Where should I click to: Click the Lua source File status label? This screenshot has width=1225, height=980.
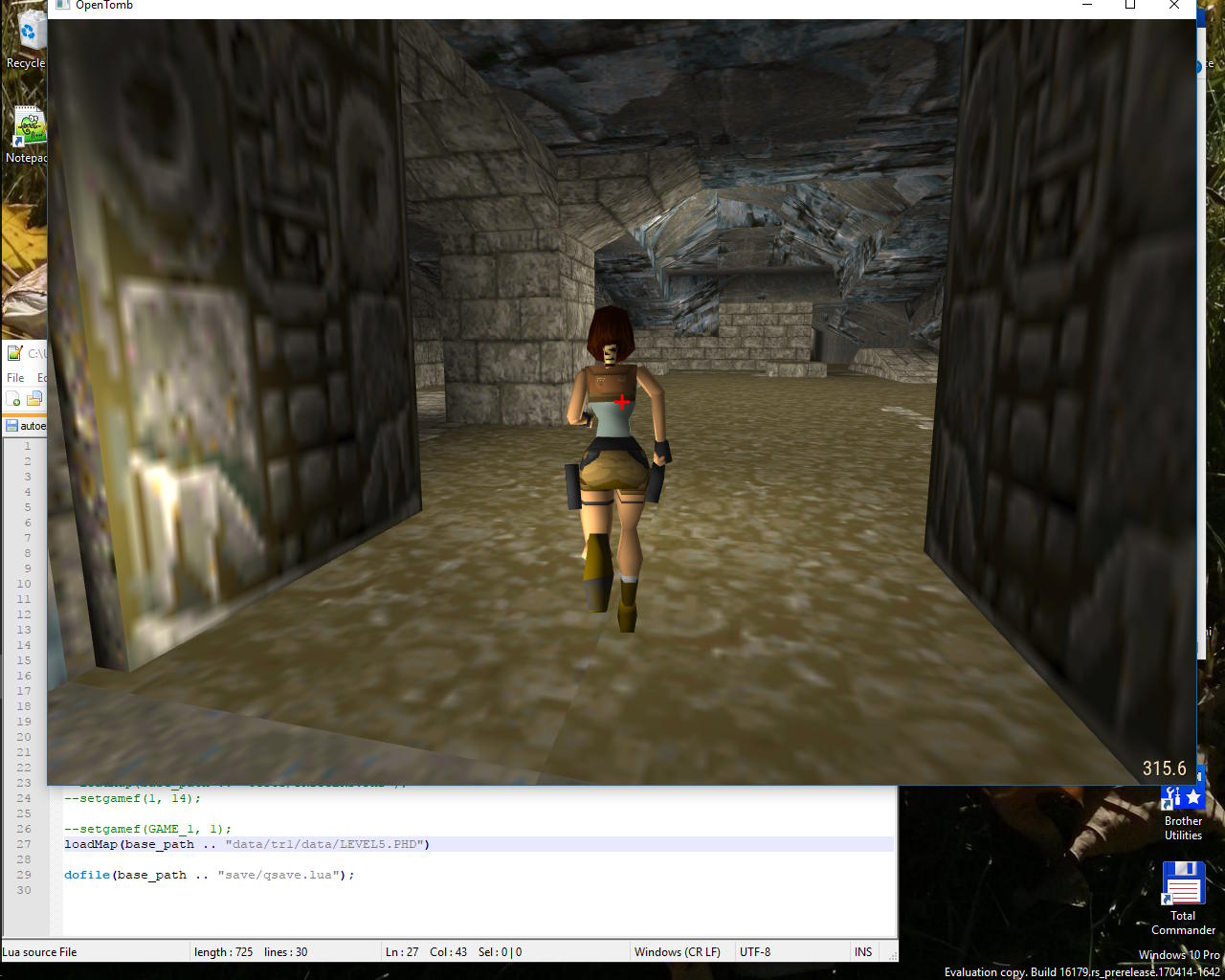click(40, 951)
